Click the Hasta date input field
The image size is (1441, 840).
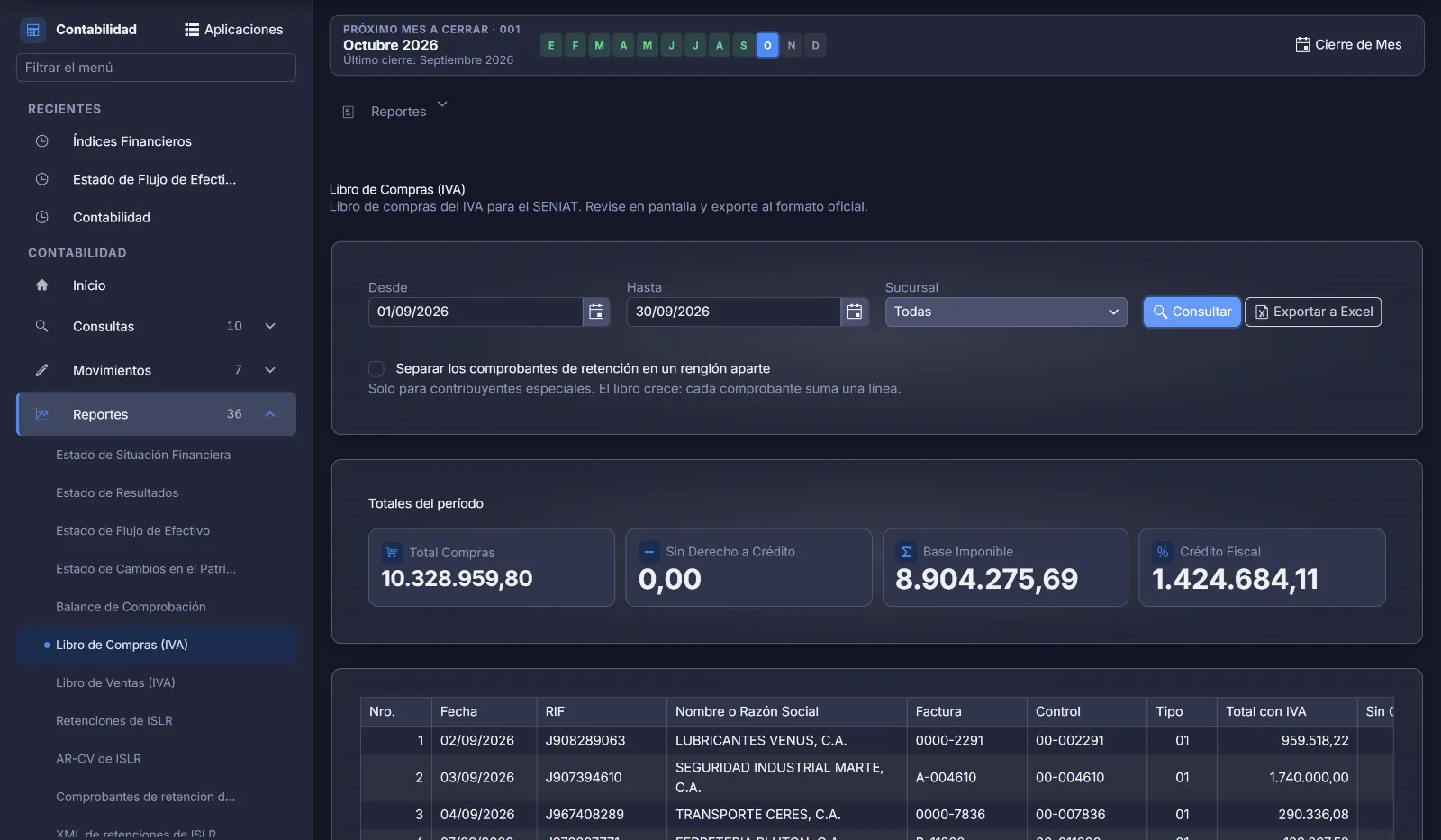tap(734, 312)
